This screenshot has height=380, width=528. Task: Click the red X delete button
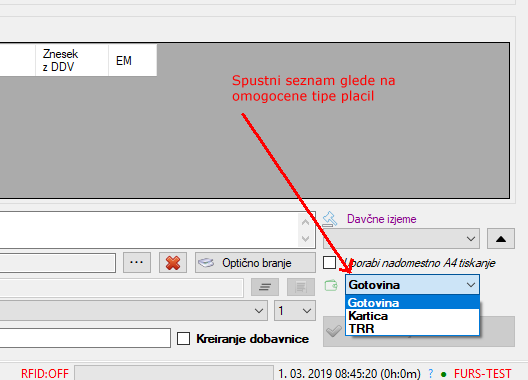(173, 263)
